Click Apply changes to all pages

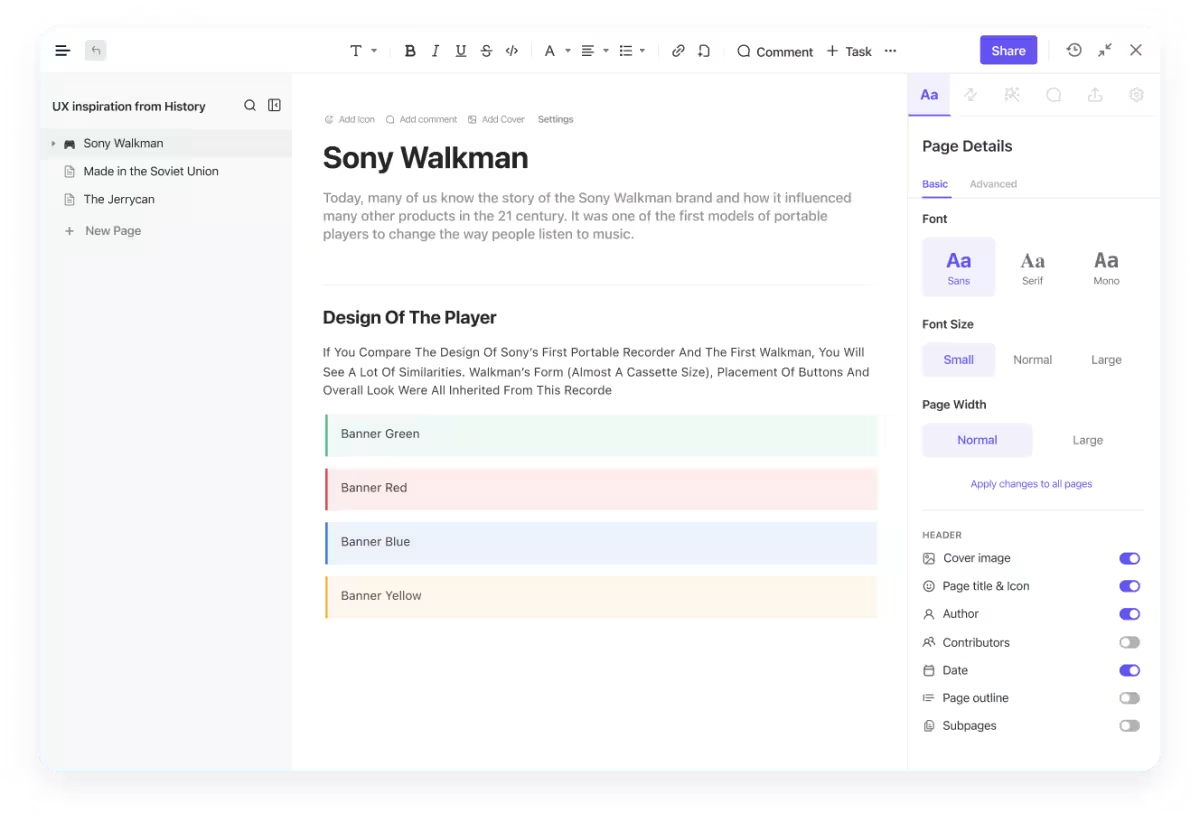[x=1031, y=484]
